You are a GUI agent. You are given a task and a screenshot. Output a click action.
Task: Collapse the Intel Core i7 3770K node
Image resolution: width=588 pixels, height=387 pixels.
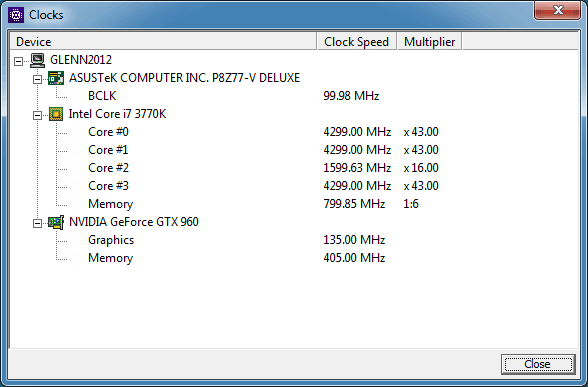[x=37, y=115]
